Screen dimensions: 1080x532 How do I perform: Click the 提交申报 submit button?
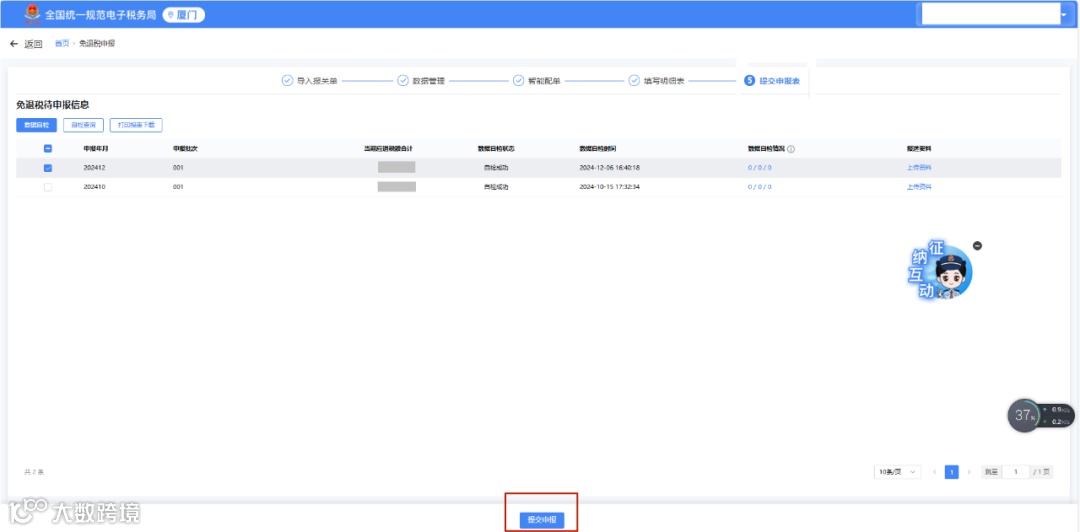[x=541, y=520]
